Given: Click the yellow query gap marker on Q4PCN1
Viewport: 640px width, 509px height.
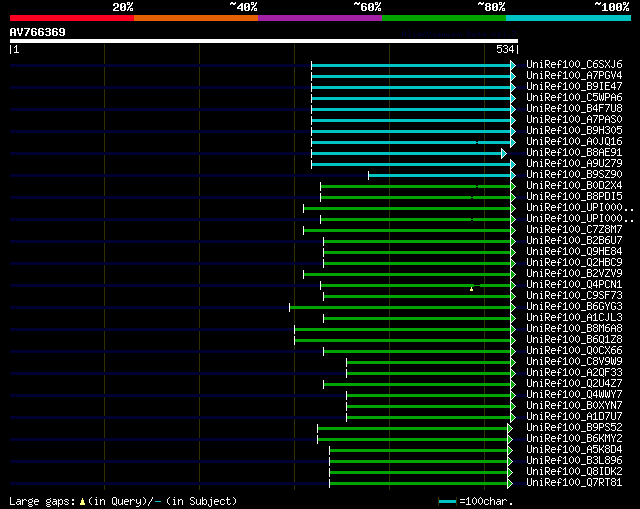Looking at the screenshot, I should (471, 289).
